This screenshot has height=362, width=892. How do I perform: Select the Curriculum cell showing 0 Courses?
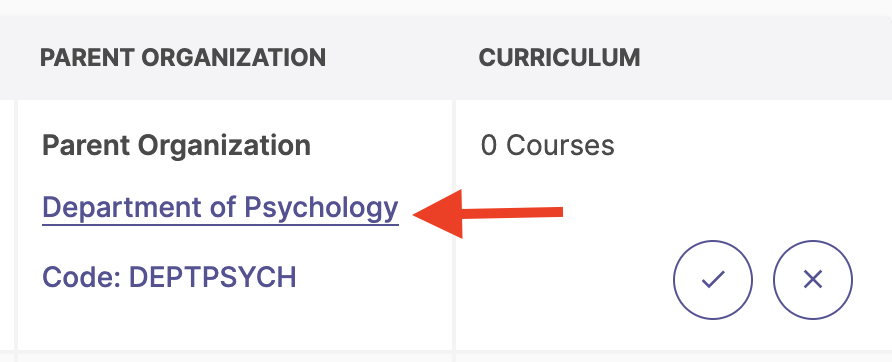674,225
